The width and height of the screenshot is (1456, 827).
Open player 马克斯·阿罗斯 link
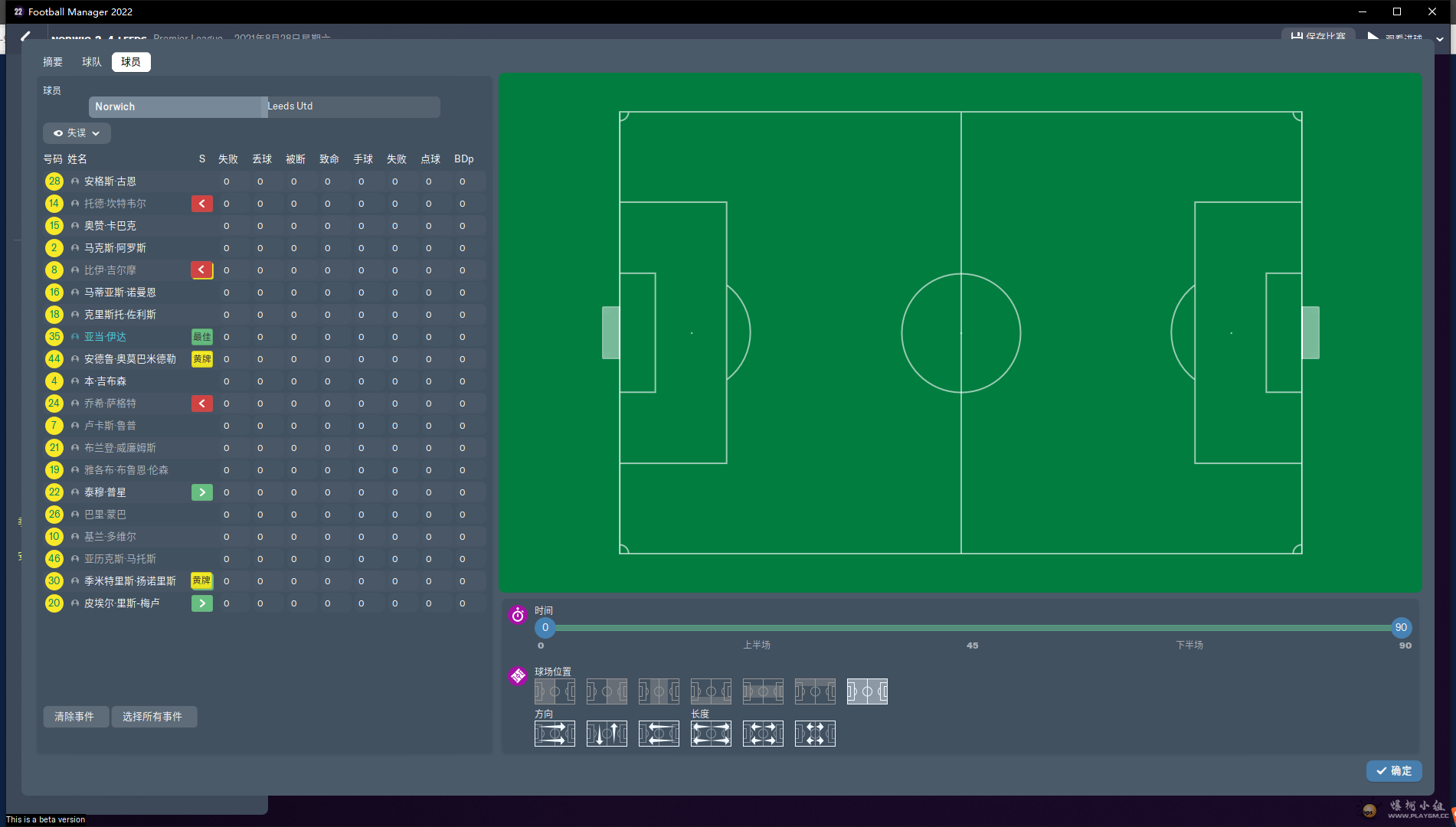(x=115, y=248)
